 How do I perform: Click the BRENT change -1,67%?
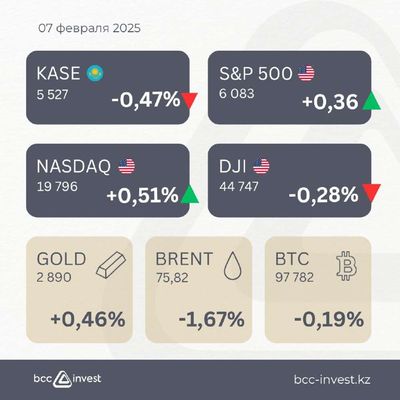(x=211, y=319)
